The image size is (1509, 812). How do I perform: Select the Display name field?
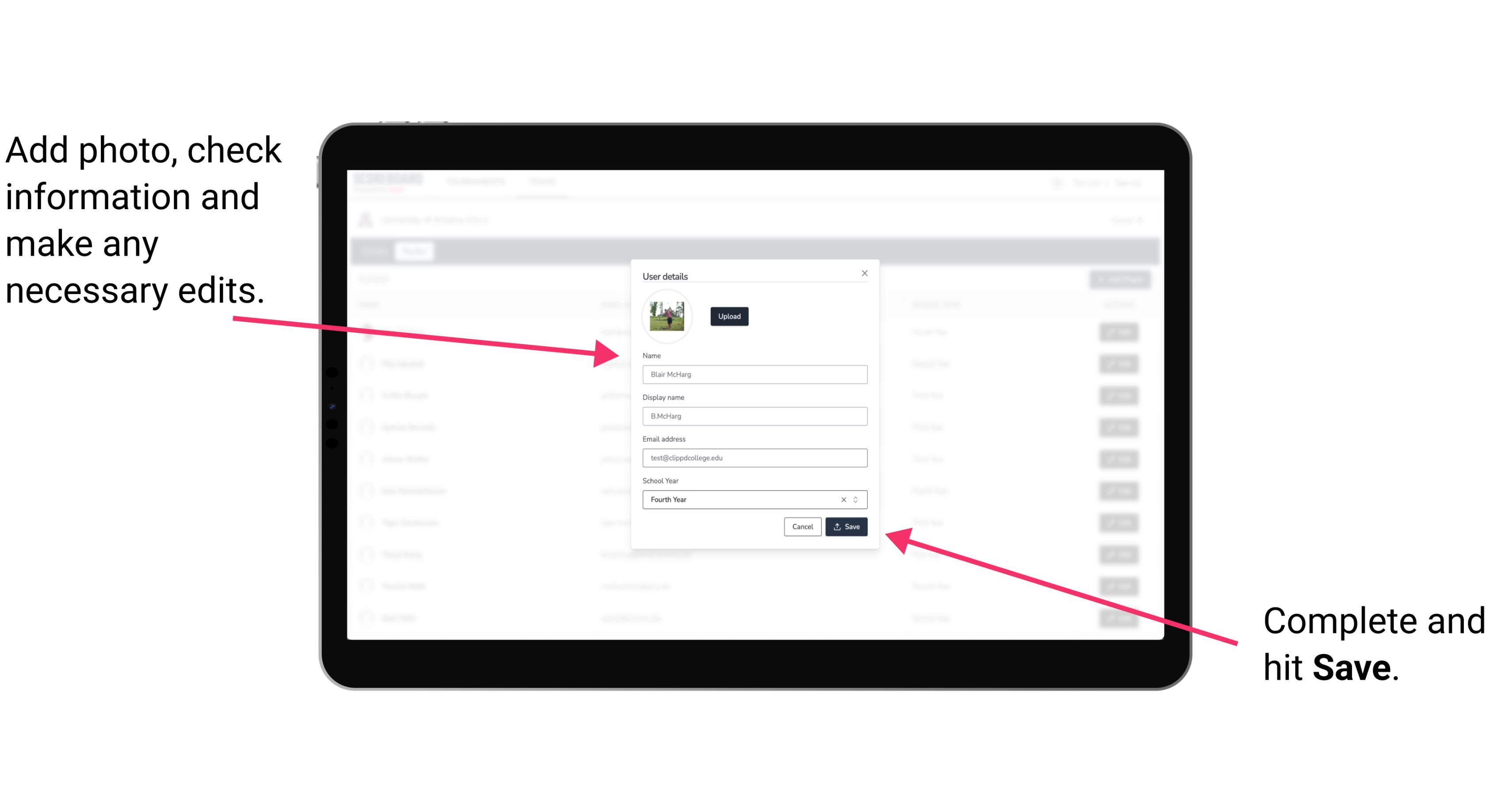(x=754, y=416)
